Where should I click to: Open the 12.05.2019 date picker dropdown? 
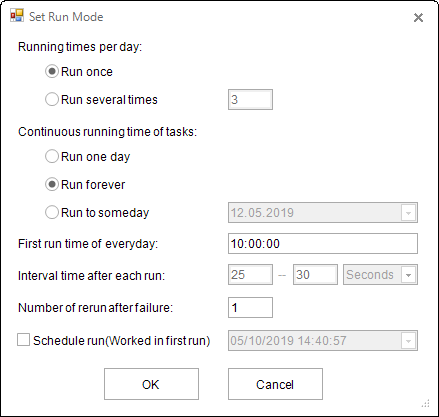(x=408, y=213)
